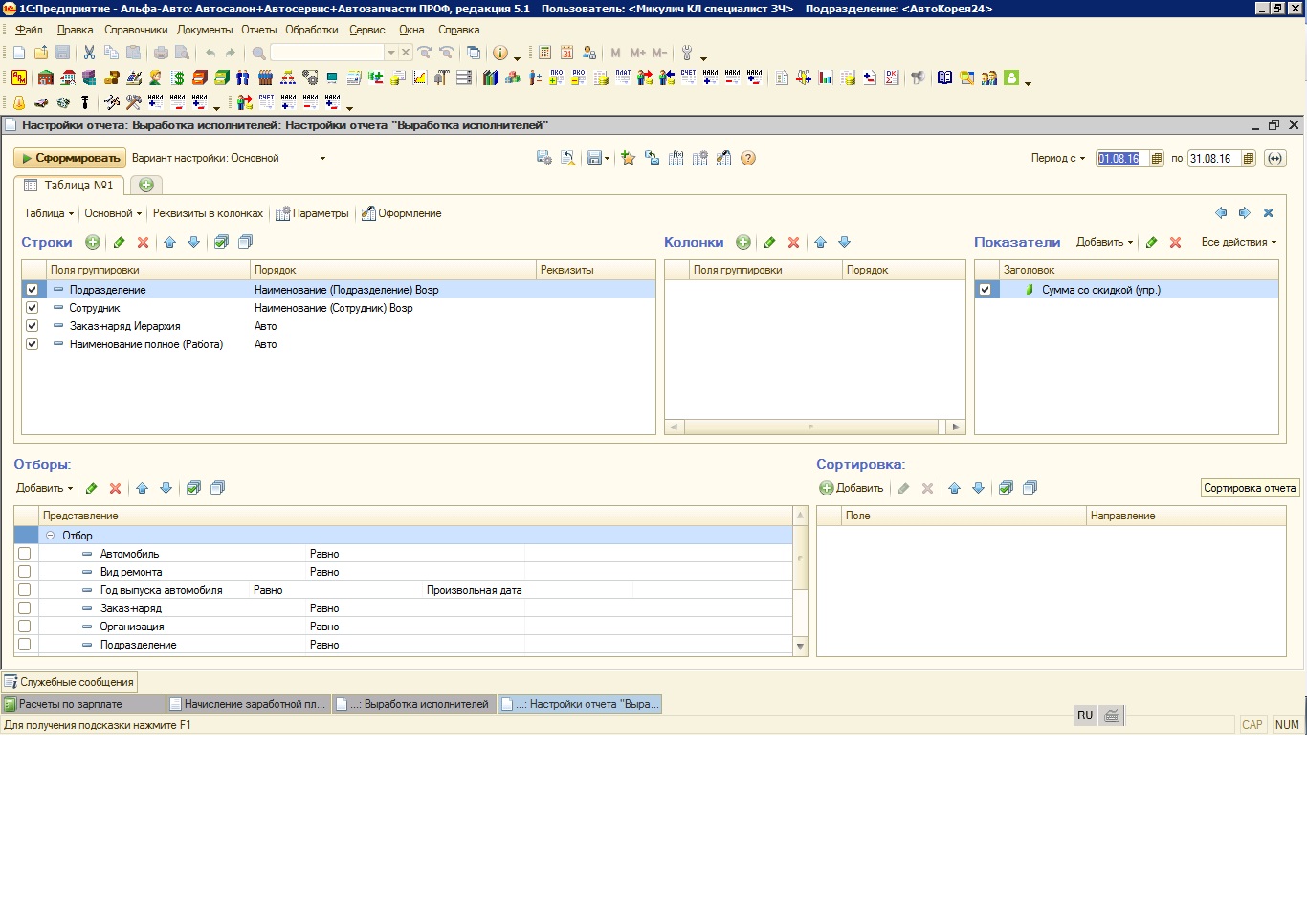
Task: Switch to Расчеты по зарплате window
Action: [x=82, y=704]
